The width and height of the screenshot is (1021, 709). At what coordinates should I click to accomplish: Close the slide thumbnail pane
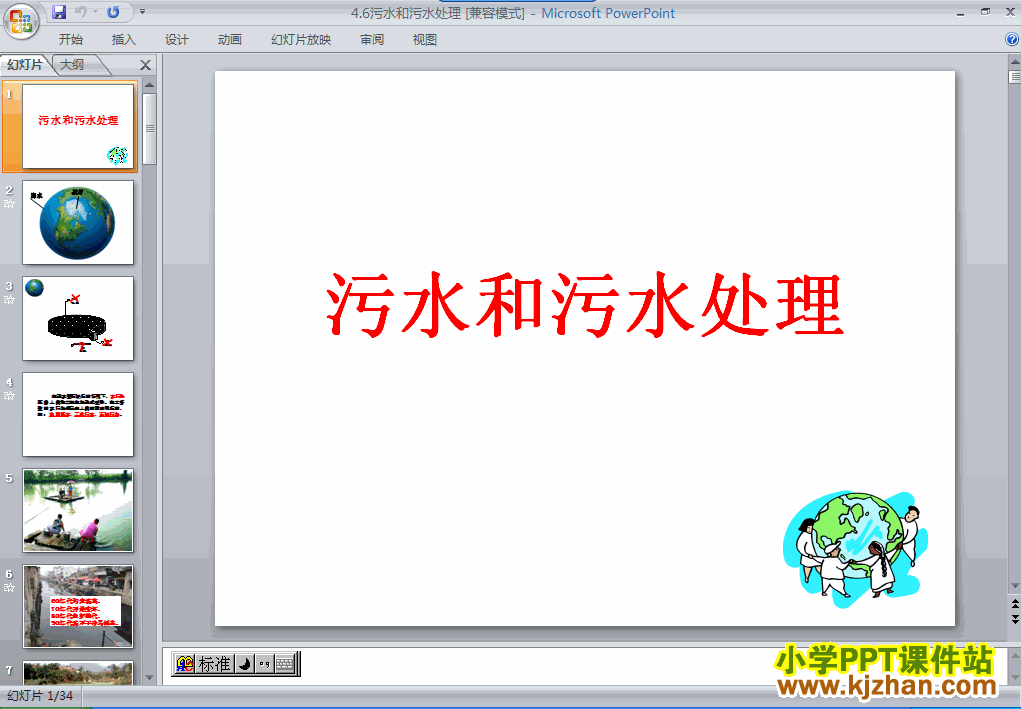(145, 65)
